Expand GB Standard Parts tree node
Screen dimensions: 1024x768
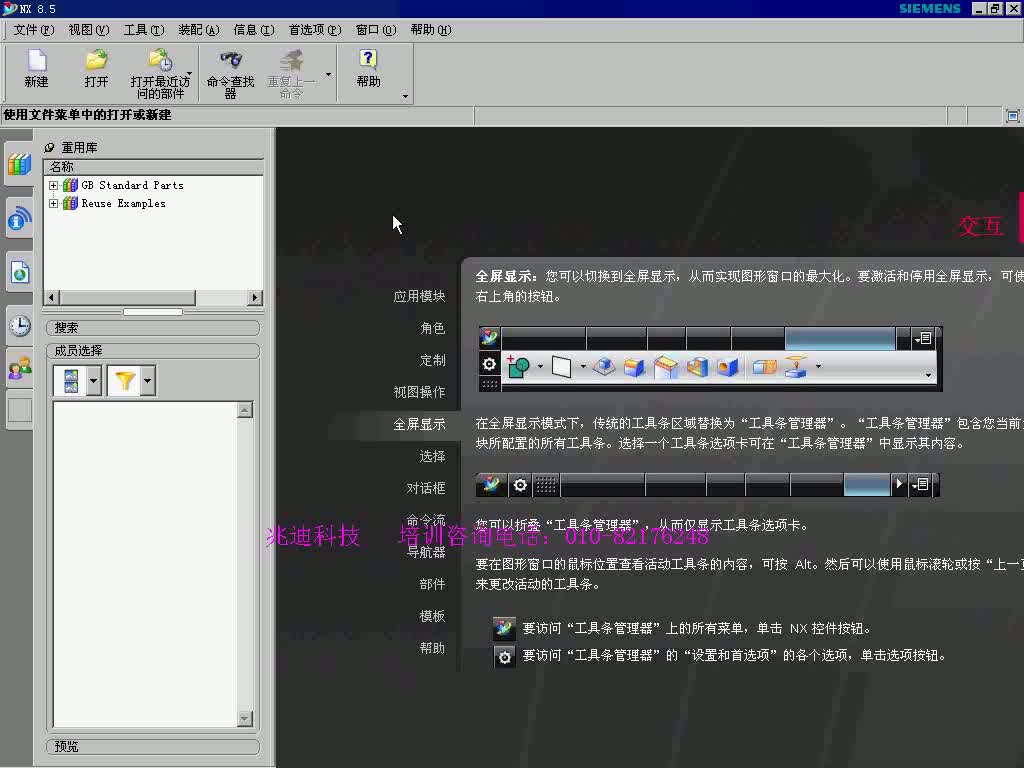click(x=54, y=185)
